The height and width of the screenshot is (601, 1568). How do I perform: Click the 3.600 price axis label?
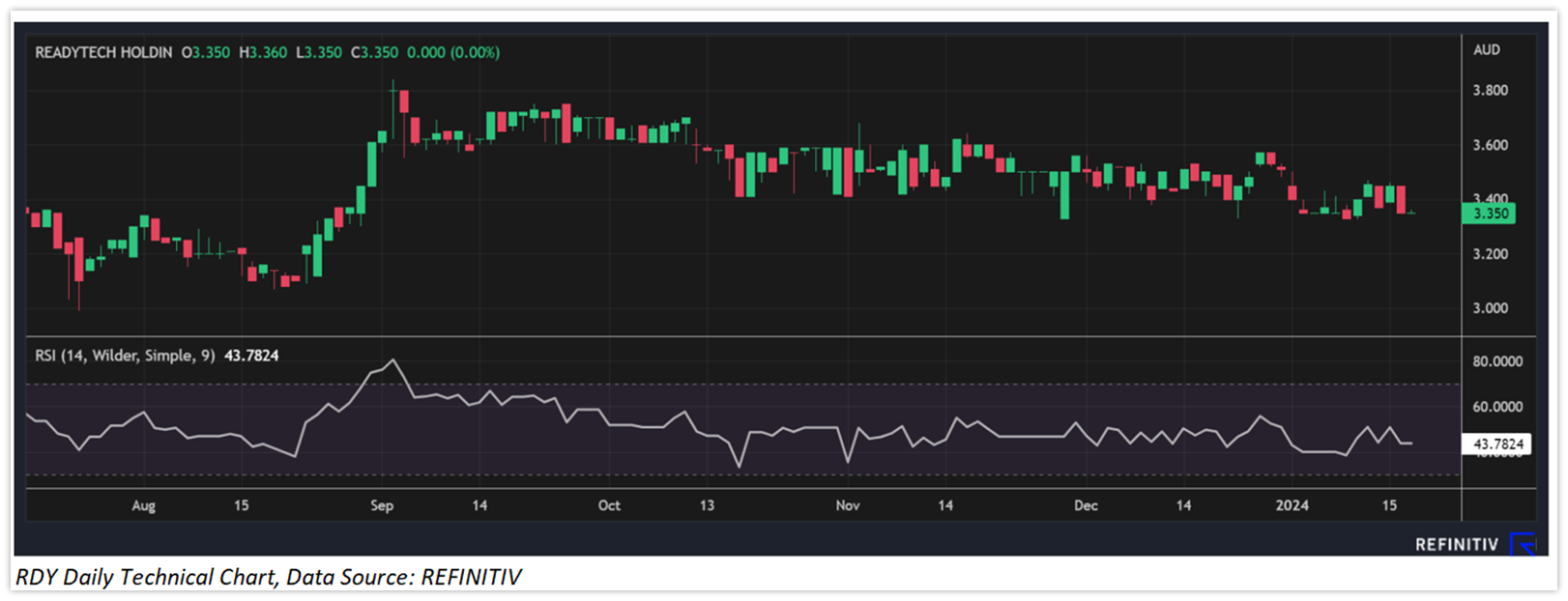(1490, 145)
